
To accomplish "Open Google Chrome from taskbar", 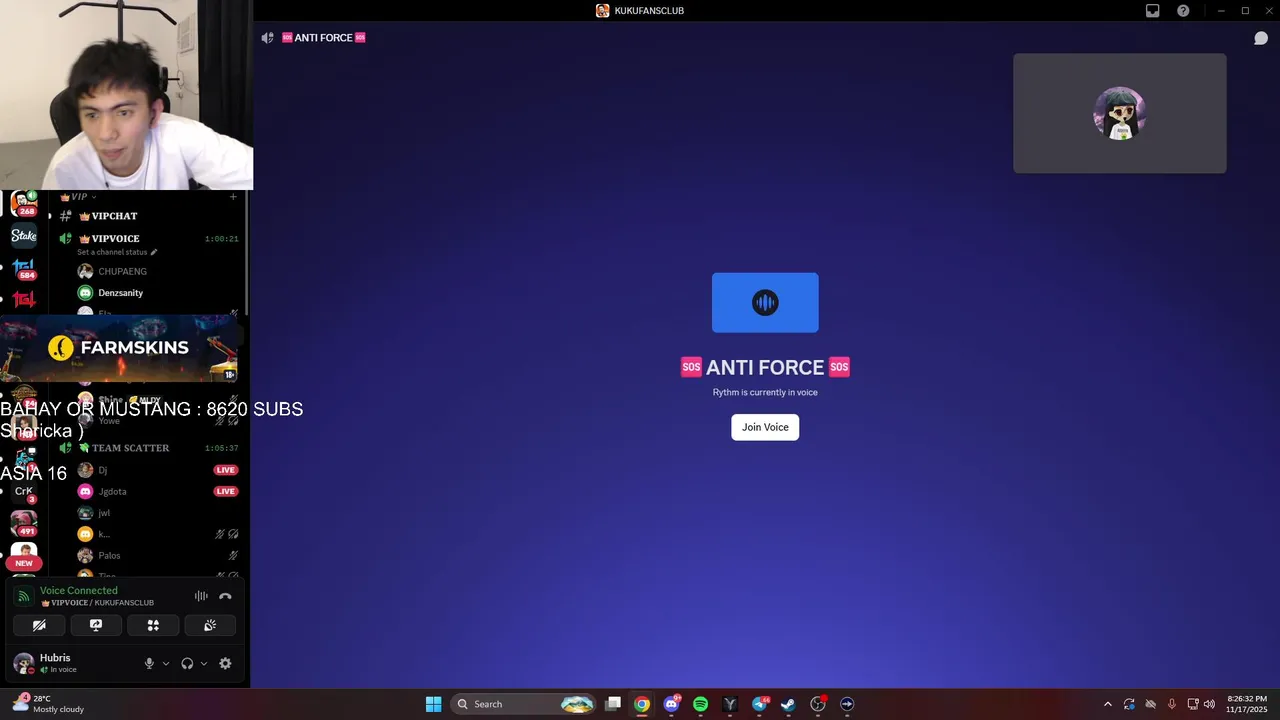I will pos(642,704).
